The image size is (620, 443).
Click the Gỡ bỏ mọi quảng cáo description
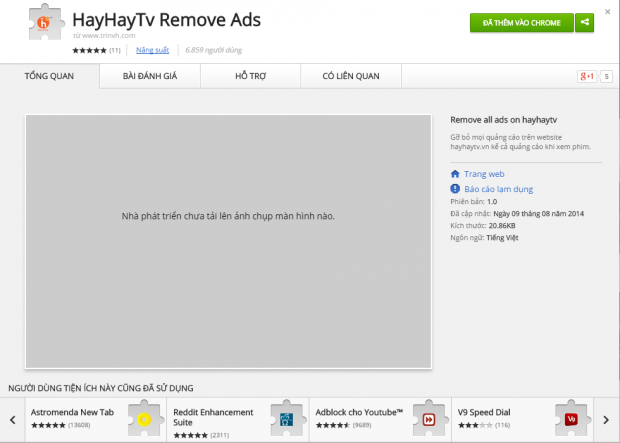520,142
